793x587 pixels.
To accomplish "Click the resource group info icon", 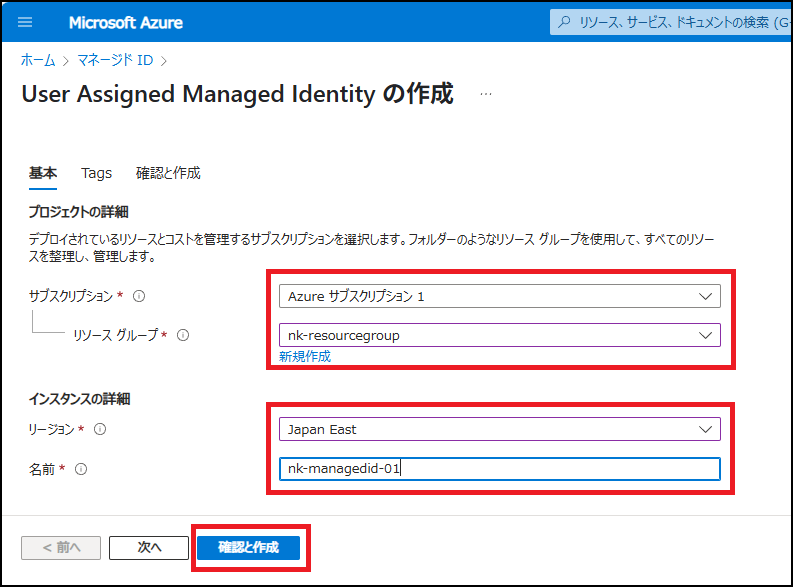I will point(183,335).
